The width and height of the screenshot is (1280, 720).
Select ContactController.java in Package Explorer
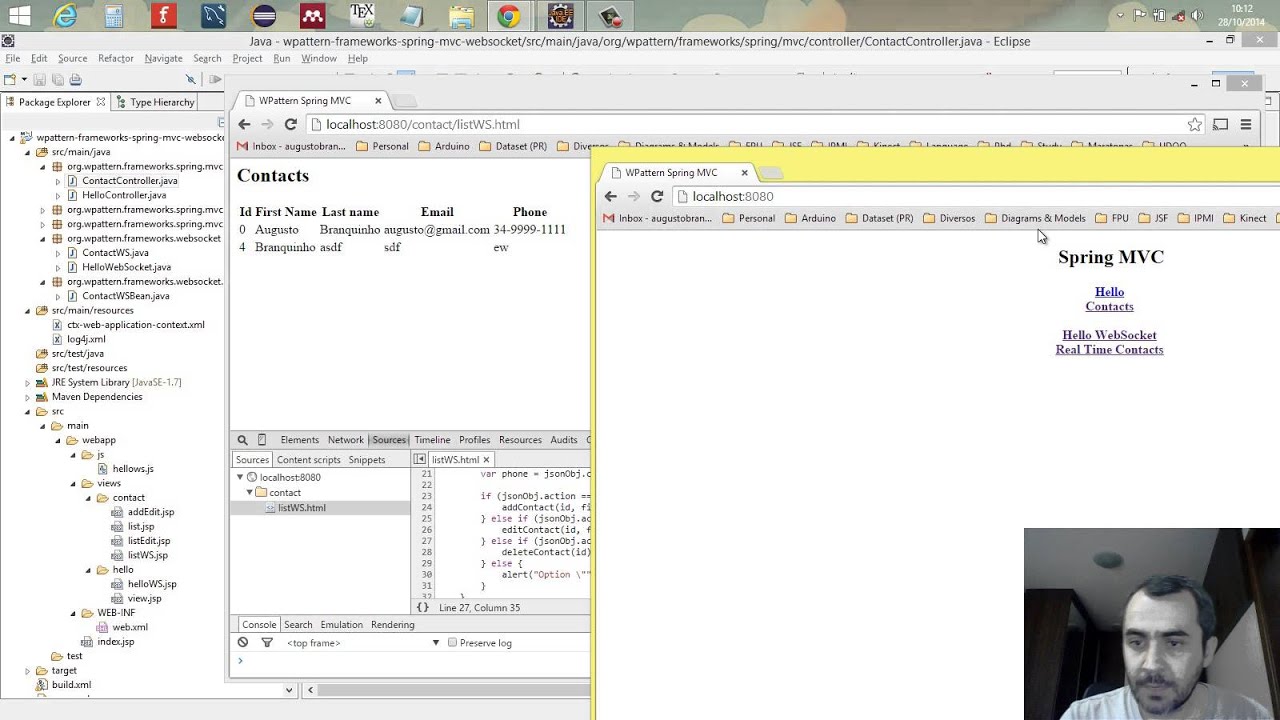pyautogui.click(x=130, y=181)
